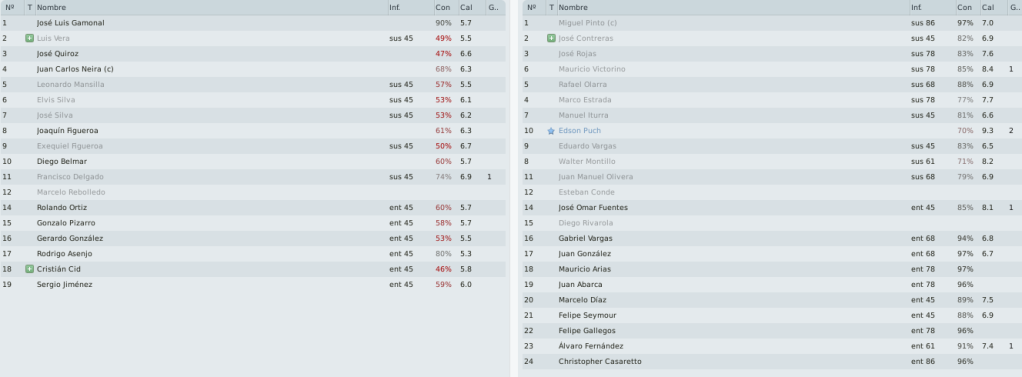Screen dimensions: 1022x377
Task: Select Mauricio Victorino player name
Action: coord(592,69)
